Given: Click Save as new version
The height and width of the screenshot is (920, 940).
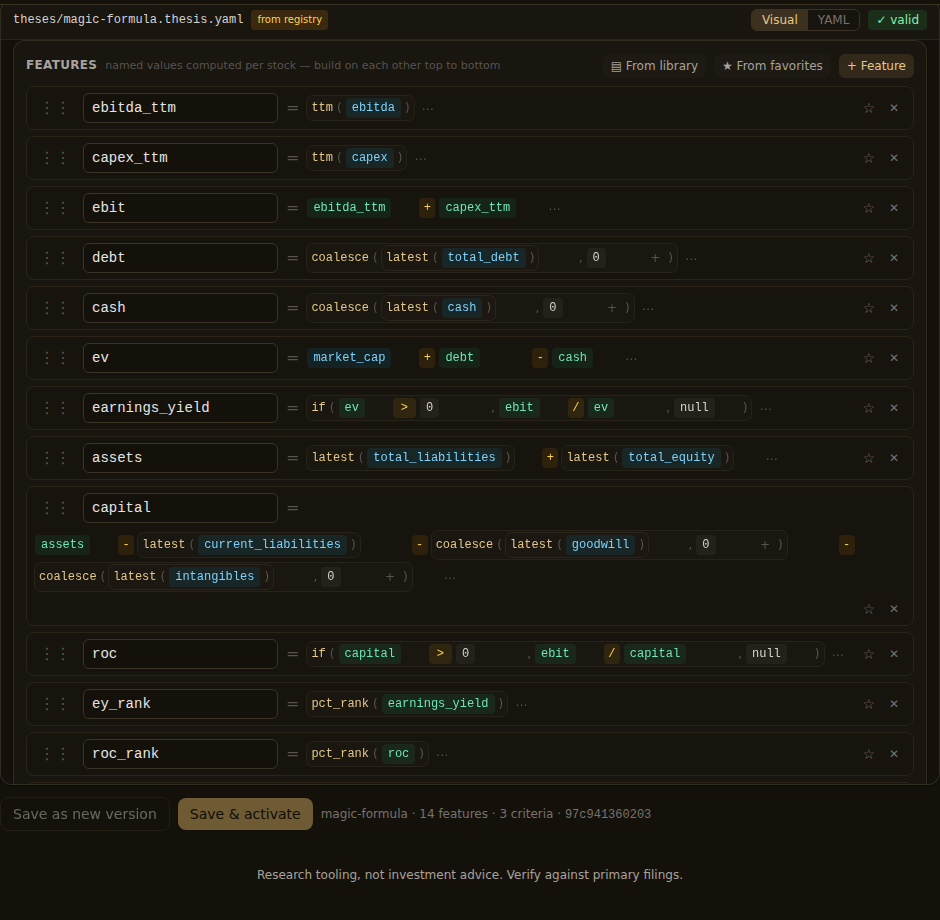Looking at the screenshot, I should (x=85, y=814).
